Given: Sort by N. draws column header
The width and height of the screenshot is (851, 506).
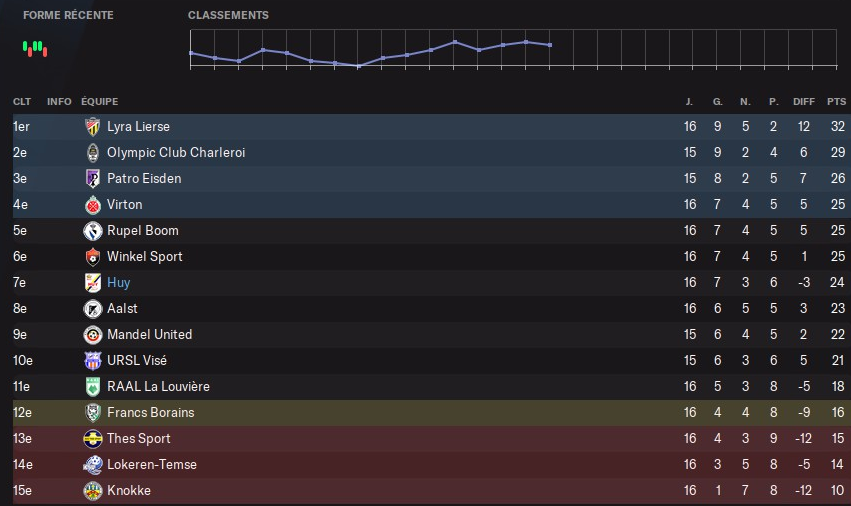Looking at the screenshot, I should 745,102.
